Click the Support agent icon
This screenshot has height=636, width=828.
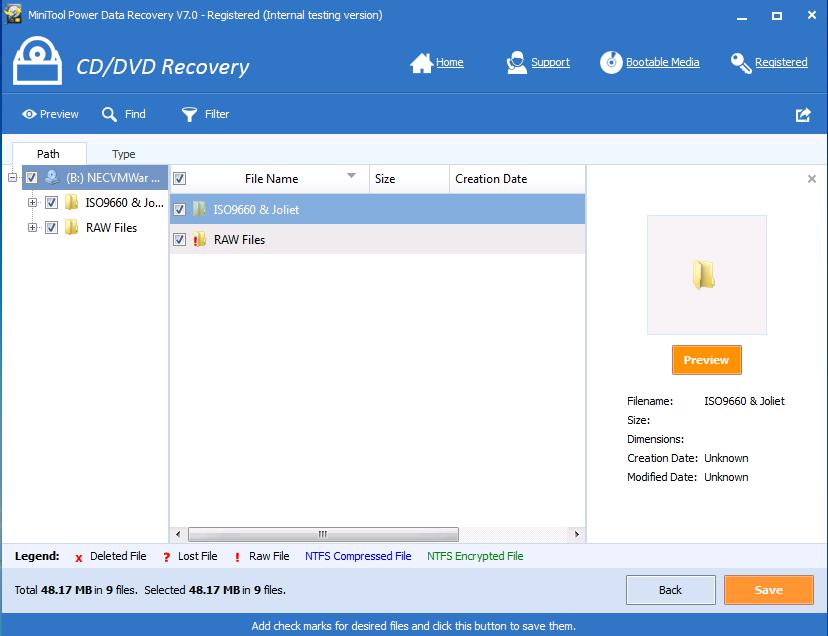516,62
